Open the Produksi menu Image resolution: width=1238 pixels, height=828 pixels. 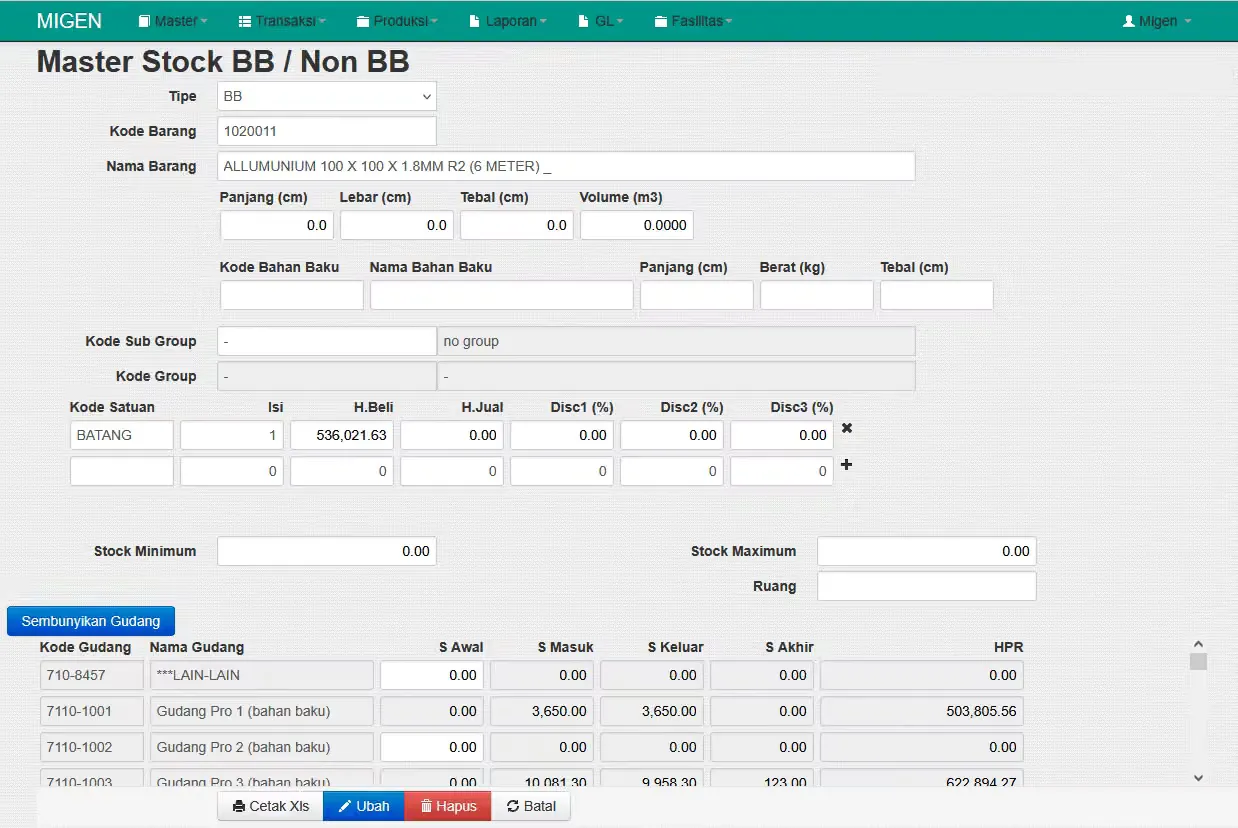click(399, 21)
